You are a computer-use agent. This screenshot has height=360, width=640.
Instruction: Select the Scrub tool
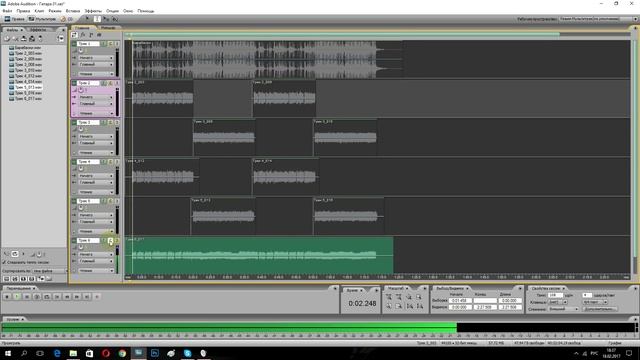pos(115,19)
